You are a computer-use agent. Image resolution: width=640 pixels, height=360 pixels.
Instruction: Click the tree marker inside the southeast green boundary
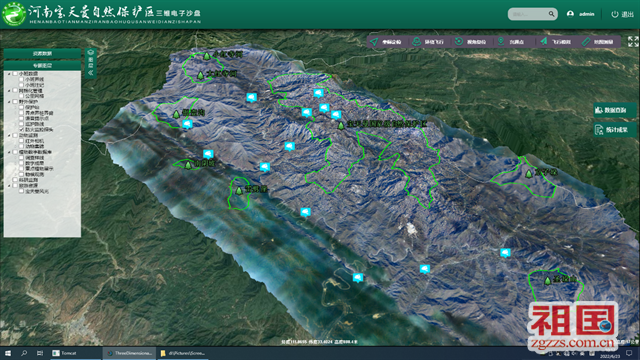548,280
